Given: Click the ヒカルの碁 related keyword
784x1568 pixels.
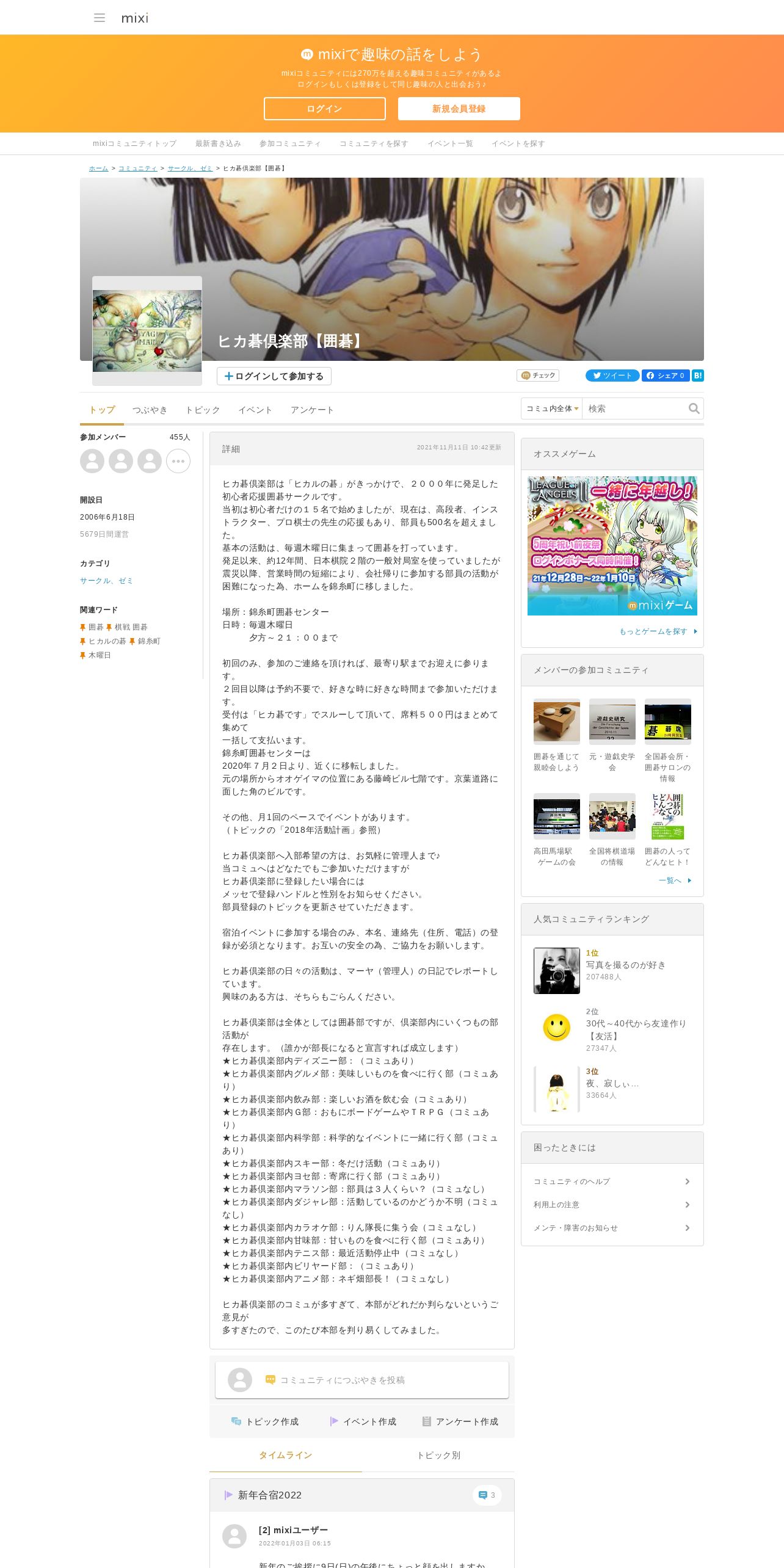Looking at the screenshot, I should (107, 641).
